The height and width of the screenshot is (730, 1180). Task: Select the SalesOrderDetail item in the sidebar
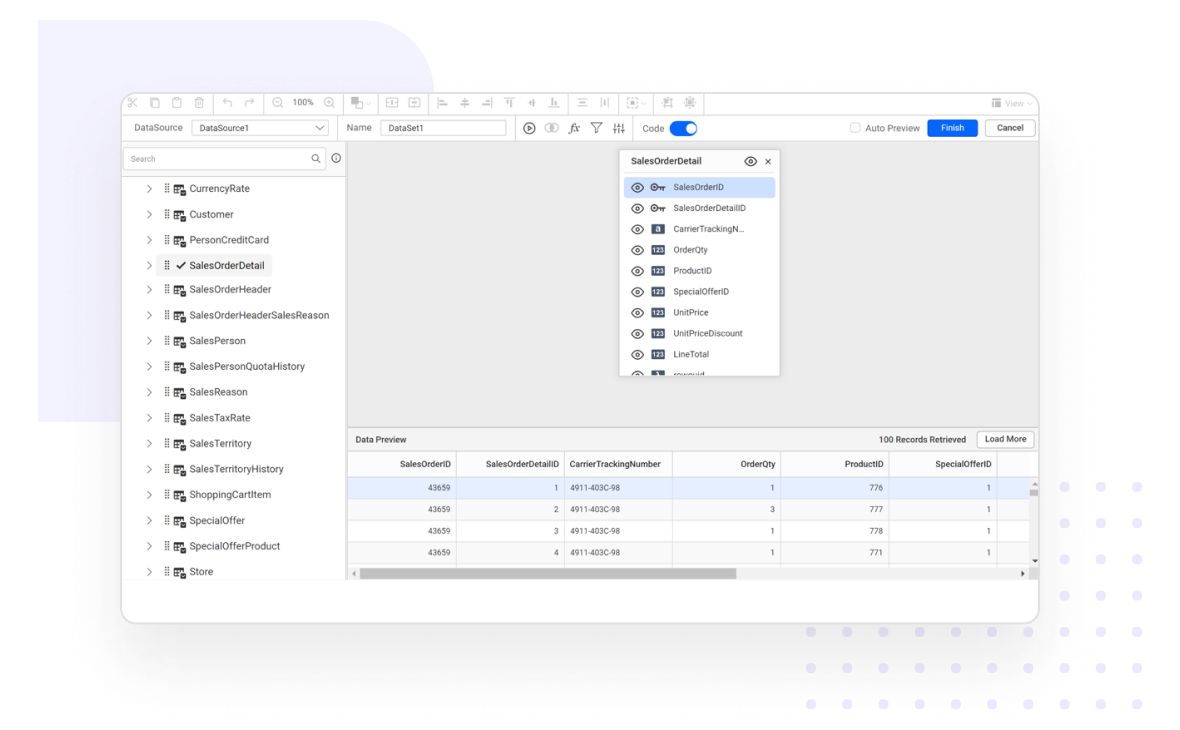coord(225,264)
